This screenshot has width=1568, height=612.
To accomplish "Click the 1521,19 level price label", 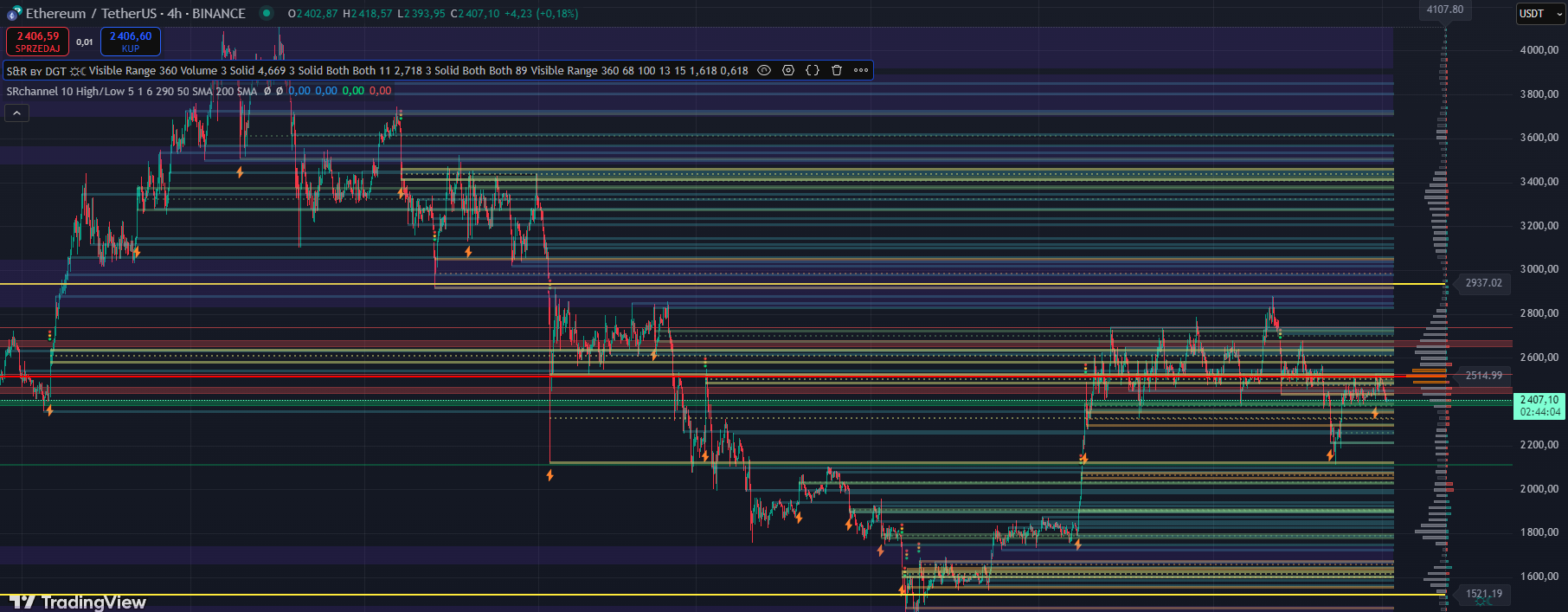I will (1483, 594).
